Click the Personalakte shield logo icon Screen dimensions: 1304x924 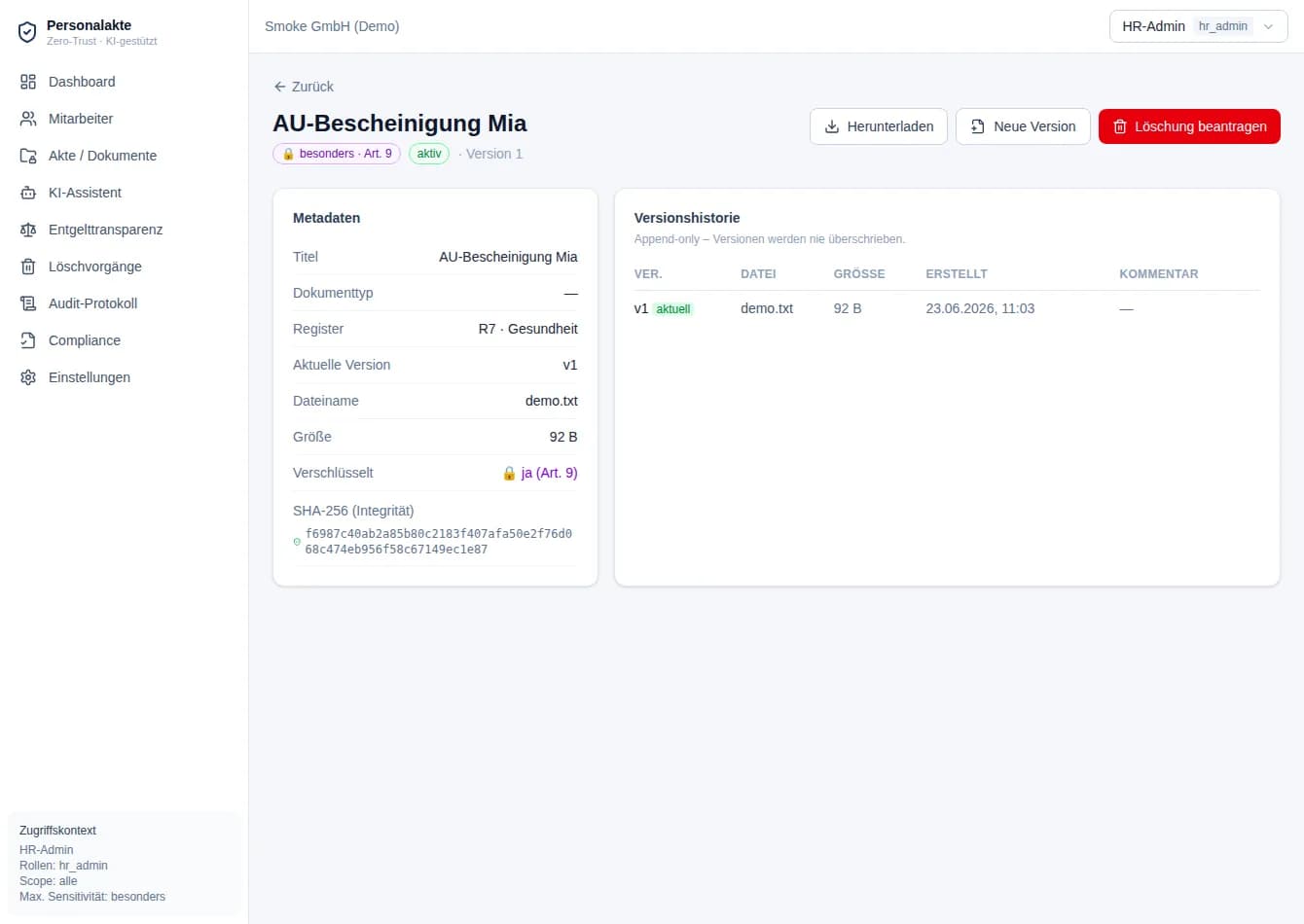point(27,32)
